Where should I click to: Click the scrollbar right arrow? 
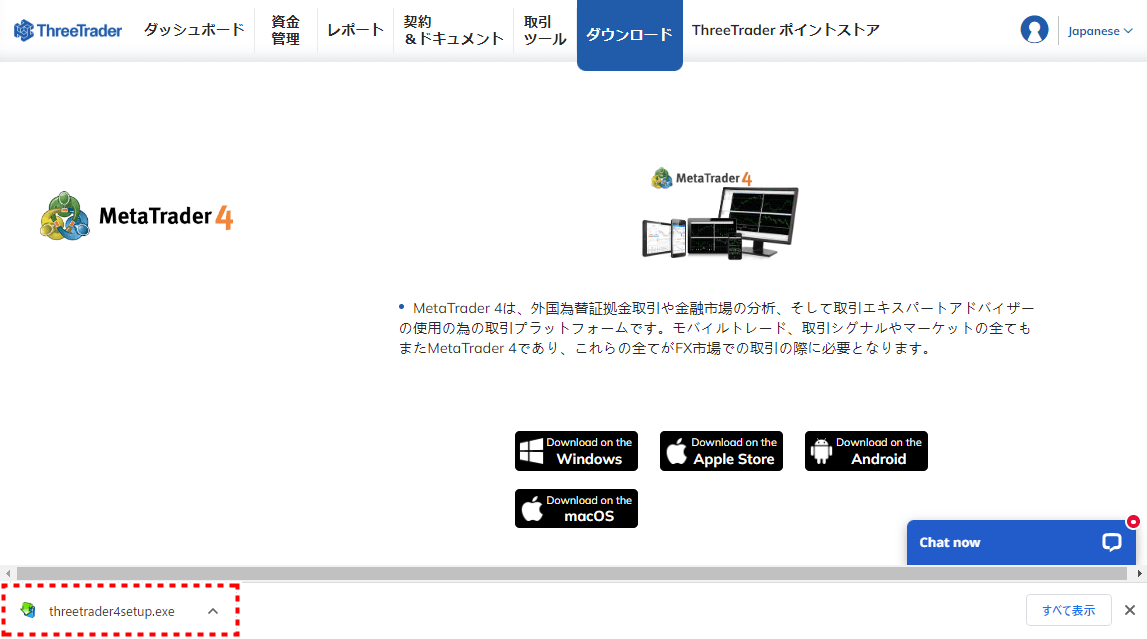pos(1139,574)
